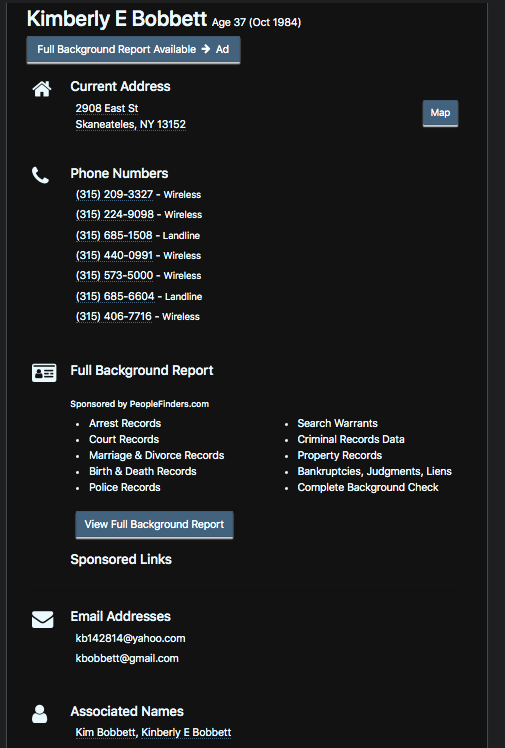Open phone number (315) 685-1508

[114, 236]
